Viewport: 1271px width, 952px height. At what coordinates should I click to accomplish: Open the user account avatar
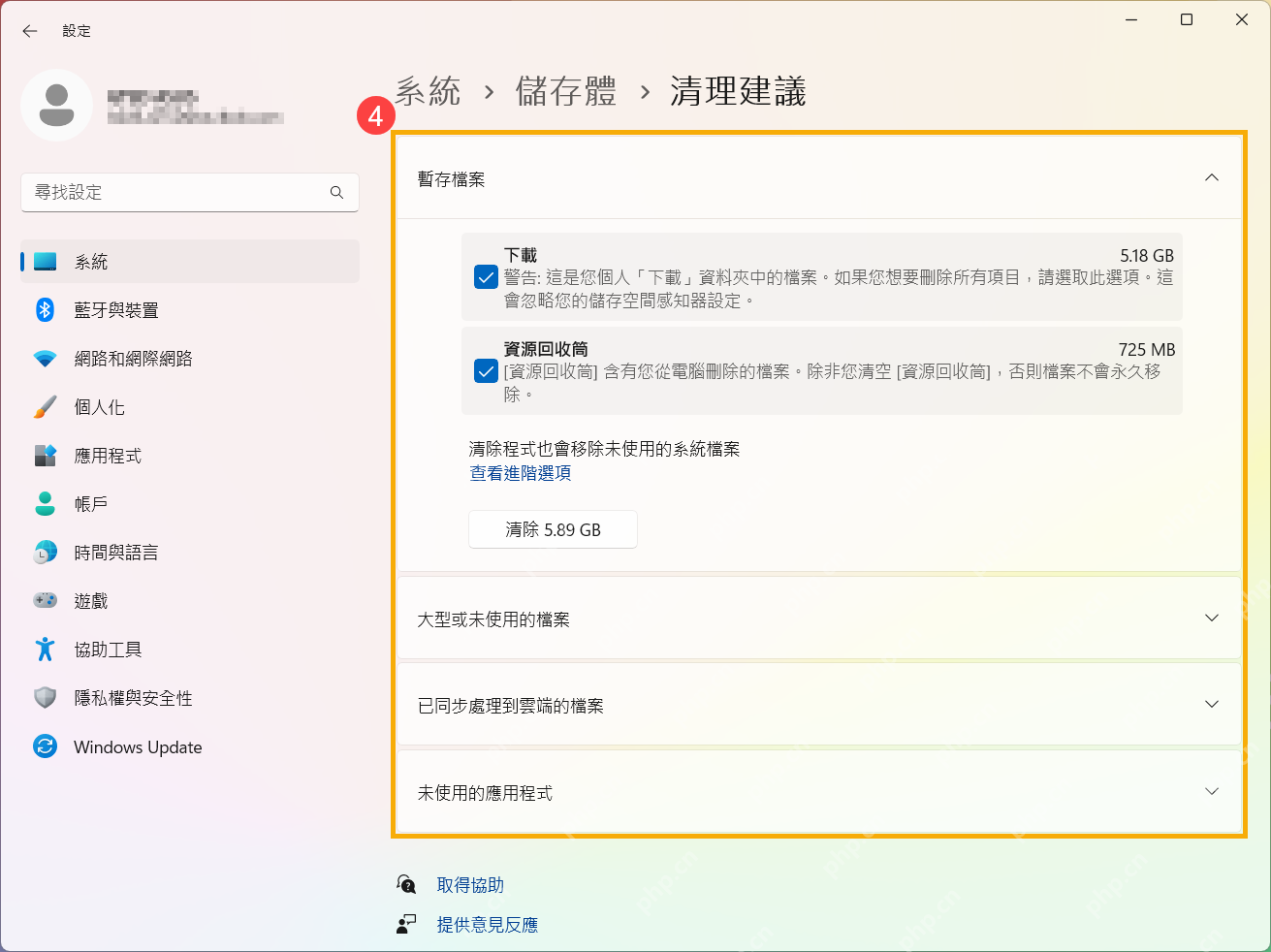(56, 105)
